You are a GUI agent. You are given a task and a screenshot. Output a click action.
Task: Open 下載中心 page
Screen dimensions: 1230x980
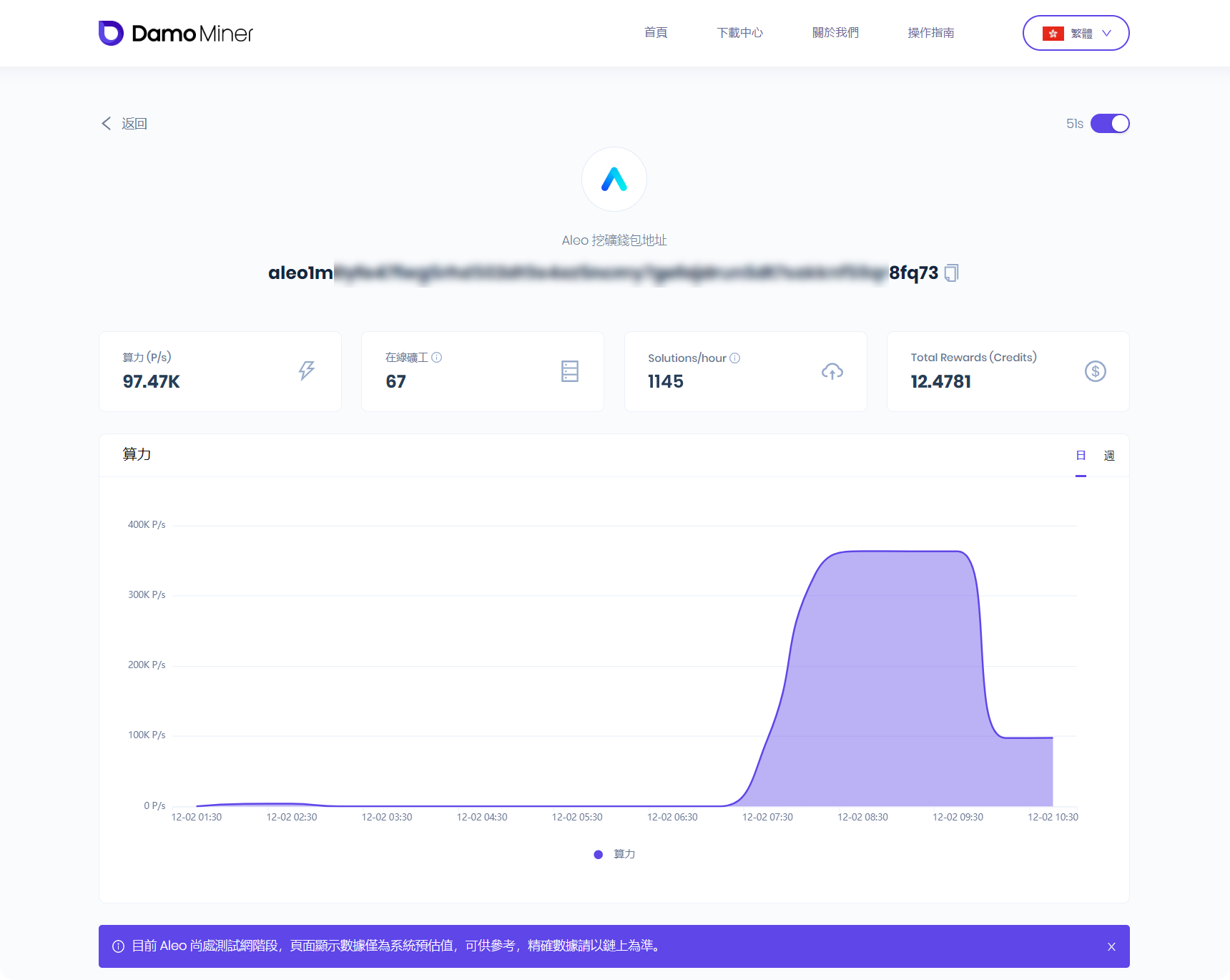739,33
